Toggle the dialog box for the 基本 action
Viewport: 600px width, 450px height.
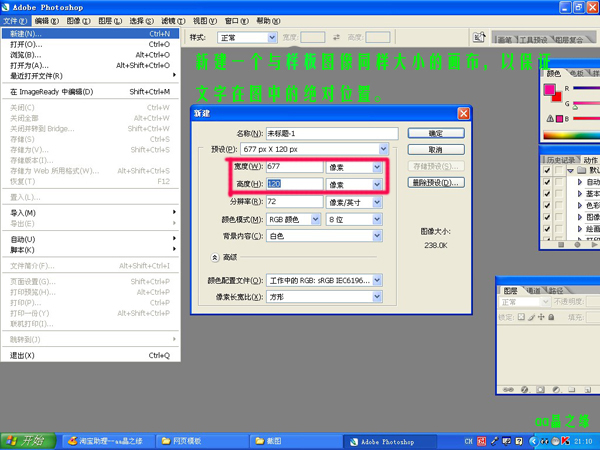559,194
